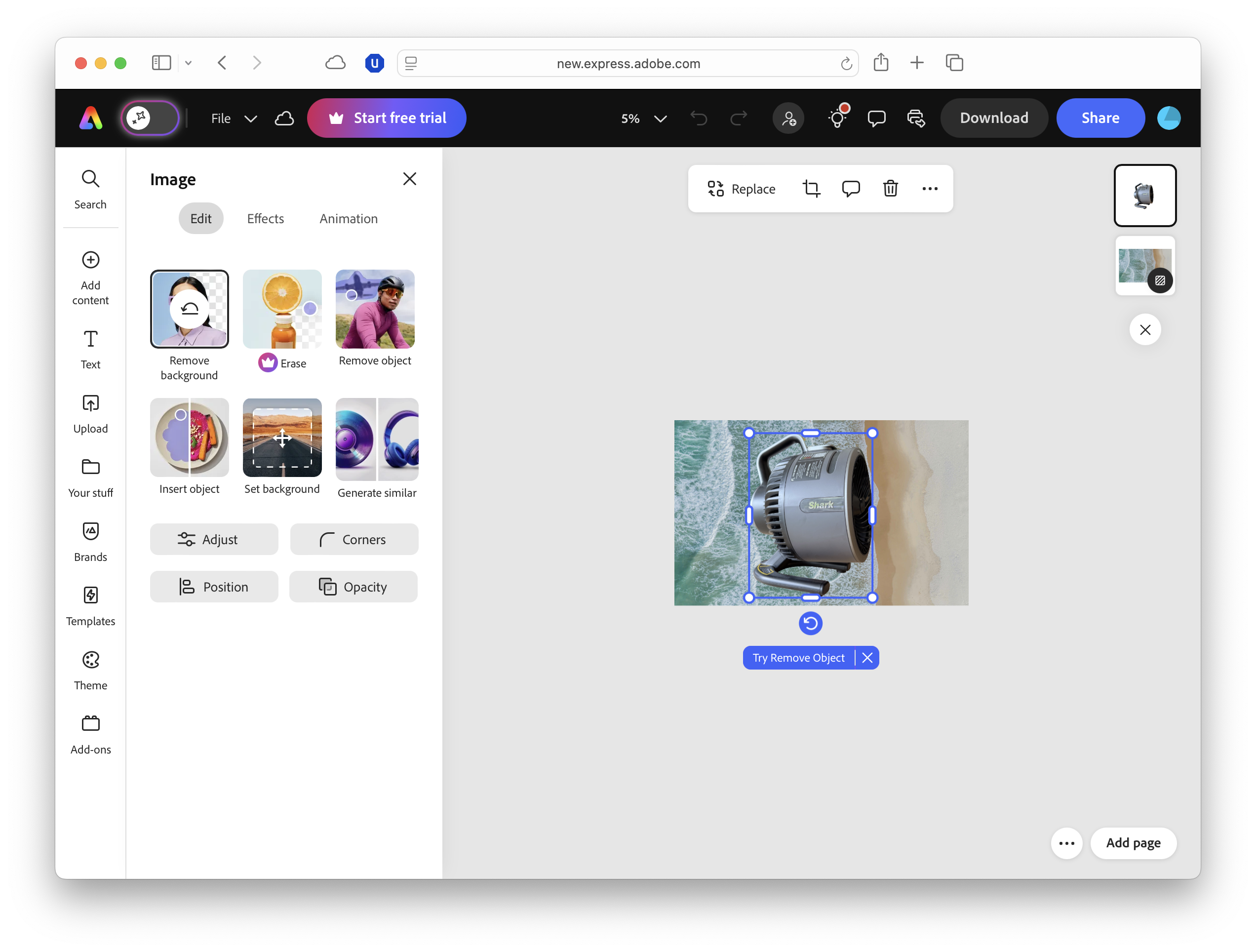Click Start free trial

pyautogui.click(x=387, y=118)
